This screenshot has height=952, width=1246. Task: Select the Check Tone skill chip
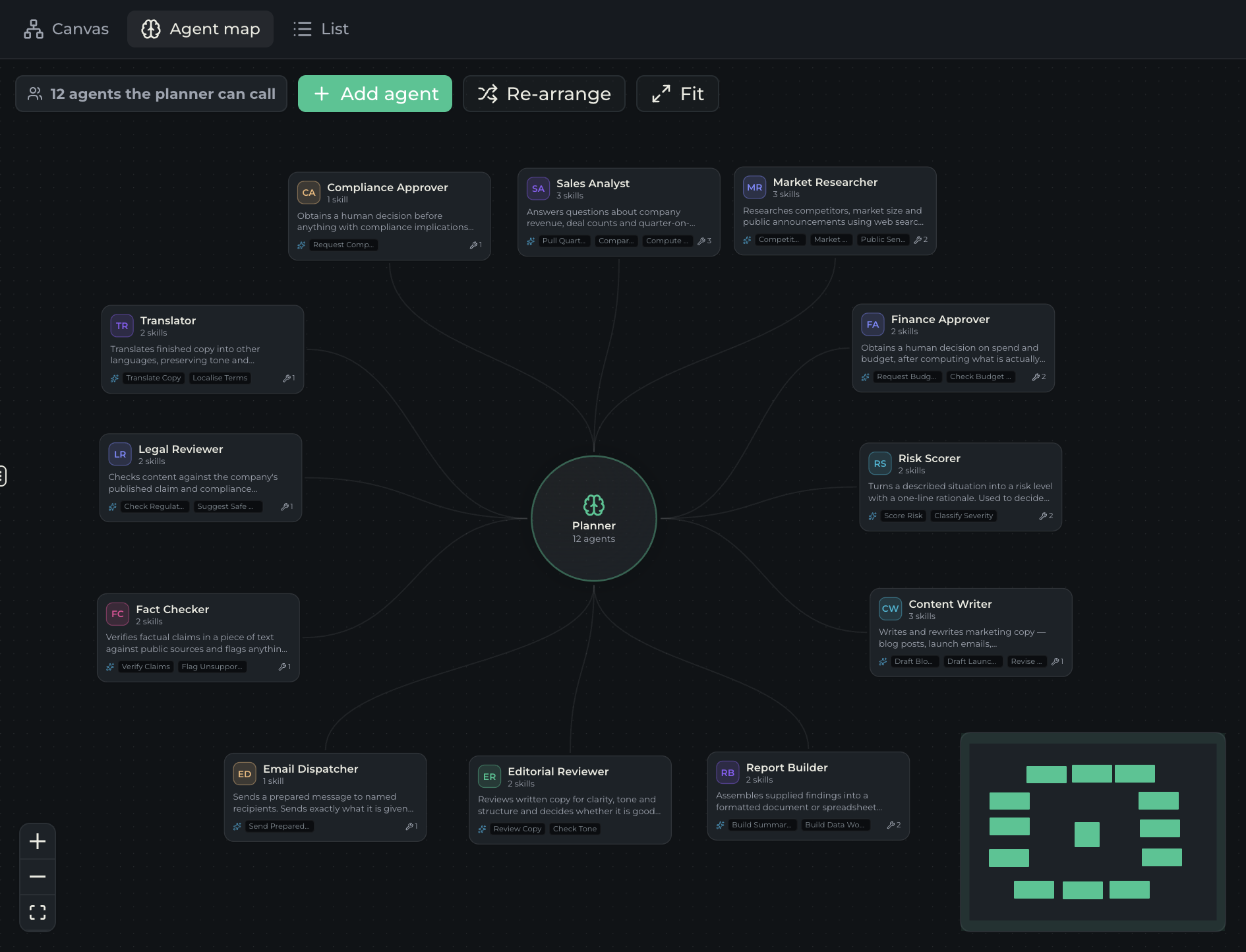(575, 829)
